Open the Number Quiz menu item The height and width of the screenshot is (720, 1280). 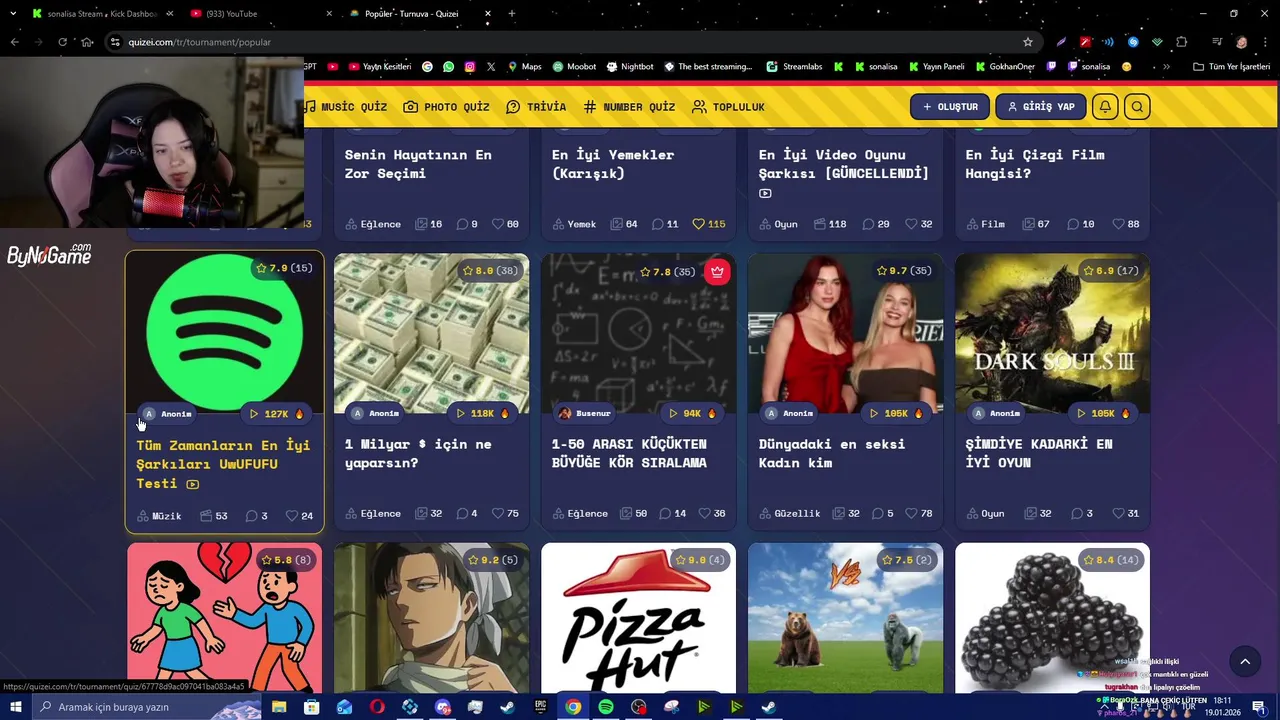point(629,107)
